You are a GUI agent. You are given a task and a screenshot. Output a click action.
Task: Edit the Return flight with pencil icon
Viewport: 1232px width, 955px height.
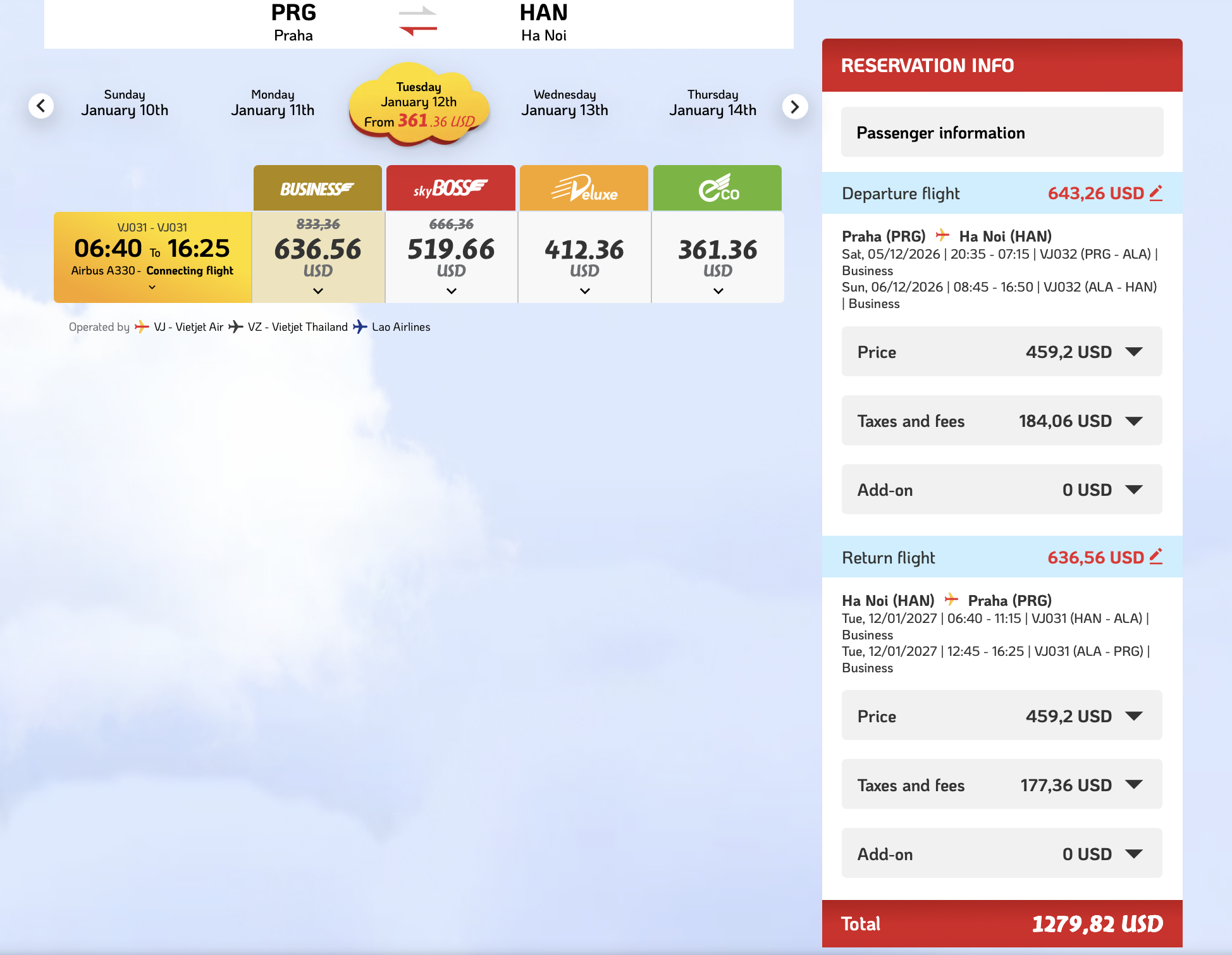click(x=1156, y=557)
